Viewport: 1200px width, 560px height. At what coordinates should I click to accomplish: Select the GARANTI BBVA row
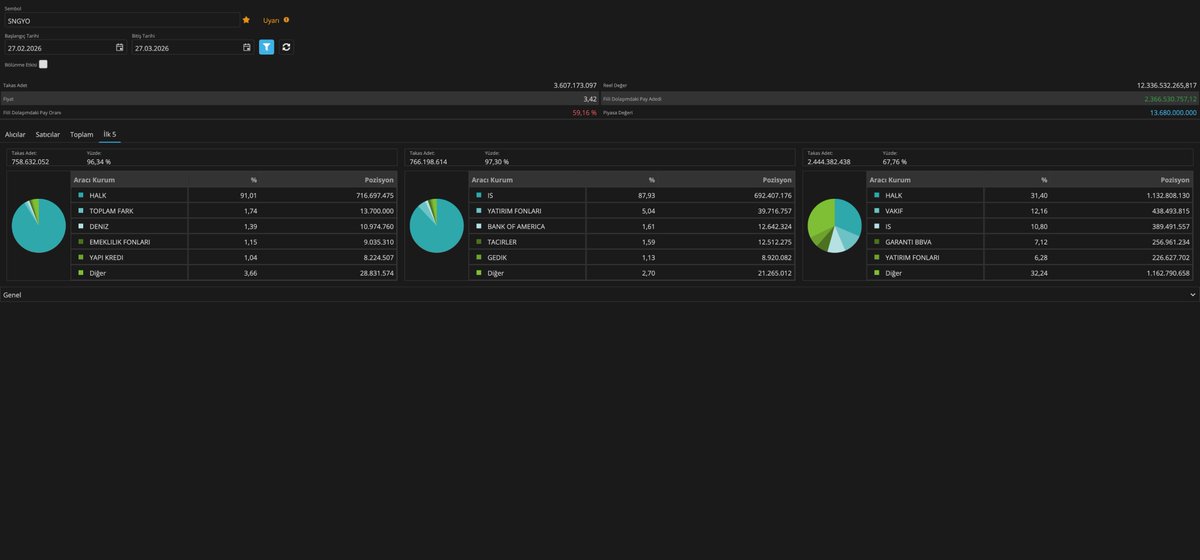1030,242
